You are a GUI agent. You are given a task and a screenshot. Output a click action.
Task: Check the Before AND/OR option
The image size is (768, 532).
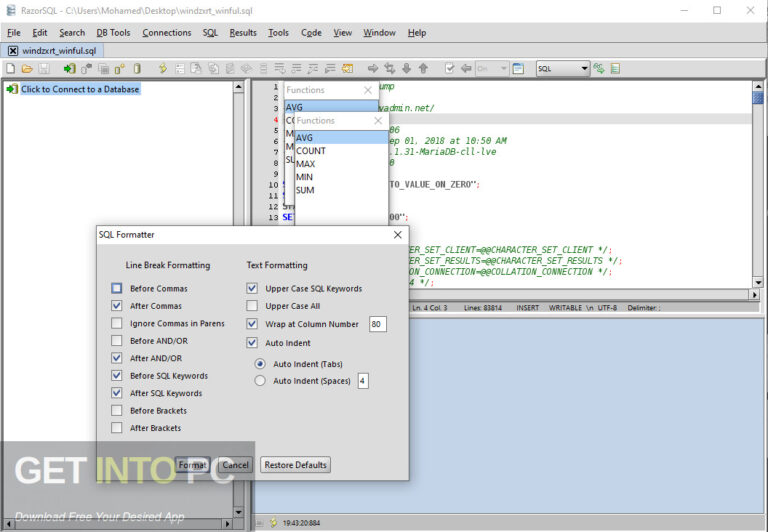pos(117,340)
